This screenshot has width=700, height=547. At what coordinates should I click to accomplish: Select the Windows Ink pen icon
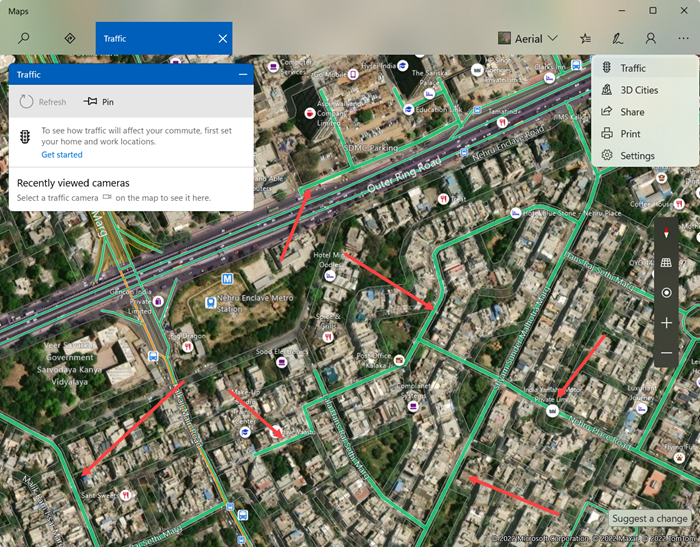[618, 39]
